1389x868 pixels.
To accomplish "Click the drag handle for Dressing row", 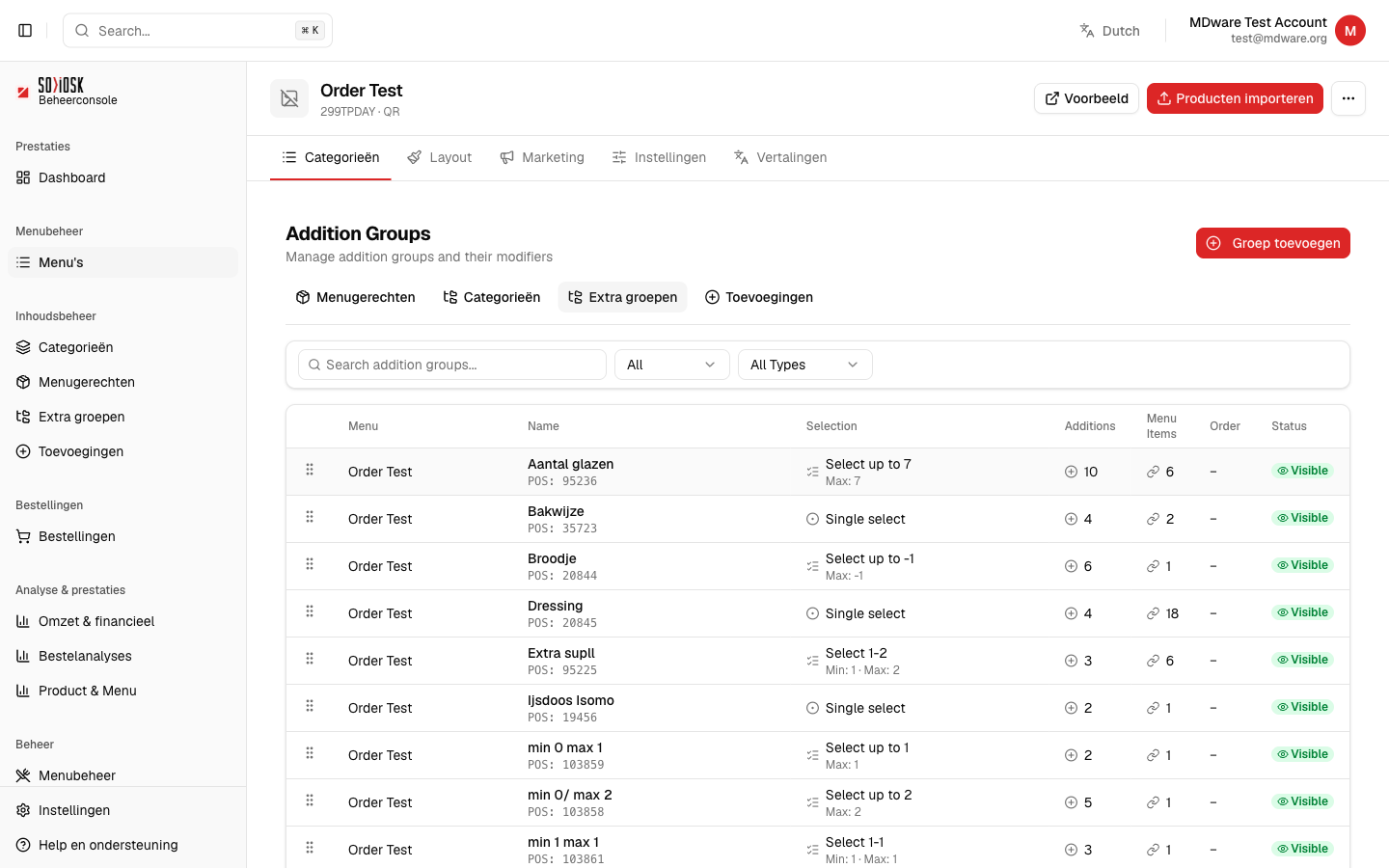I will tap(310, 611).
